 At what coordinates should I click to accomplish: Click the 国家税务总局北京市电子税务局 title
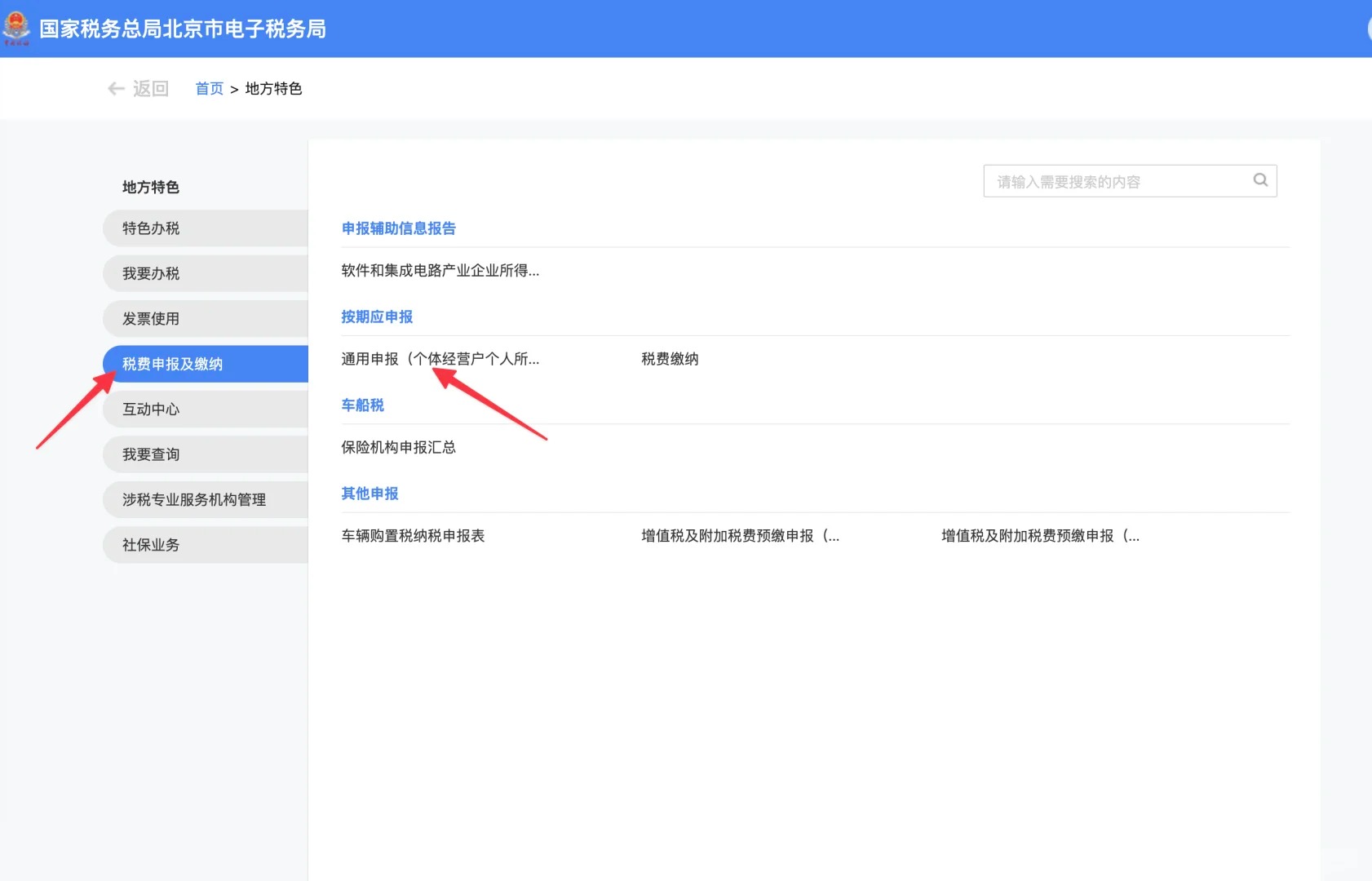(183, 29)
